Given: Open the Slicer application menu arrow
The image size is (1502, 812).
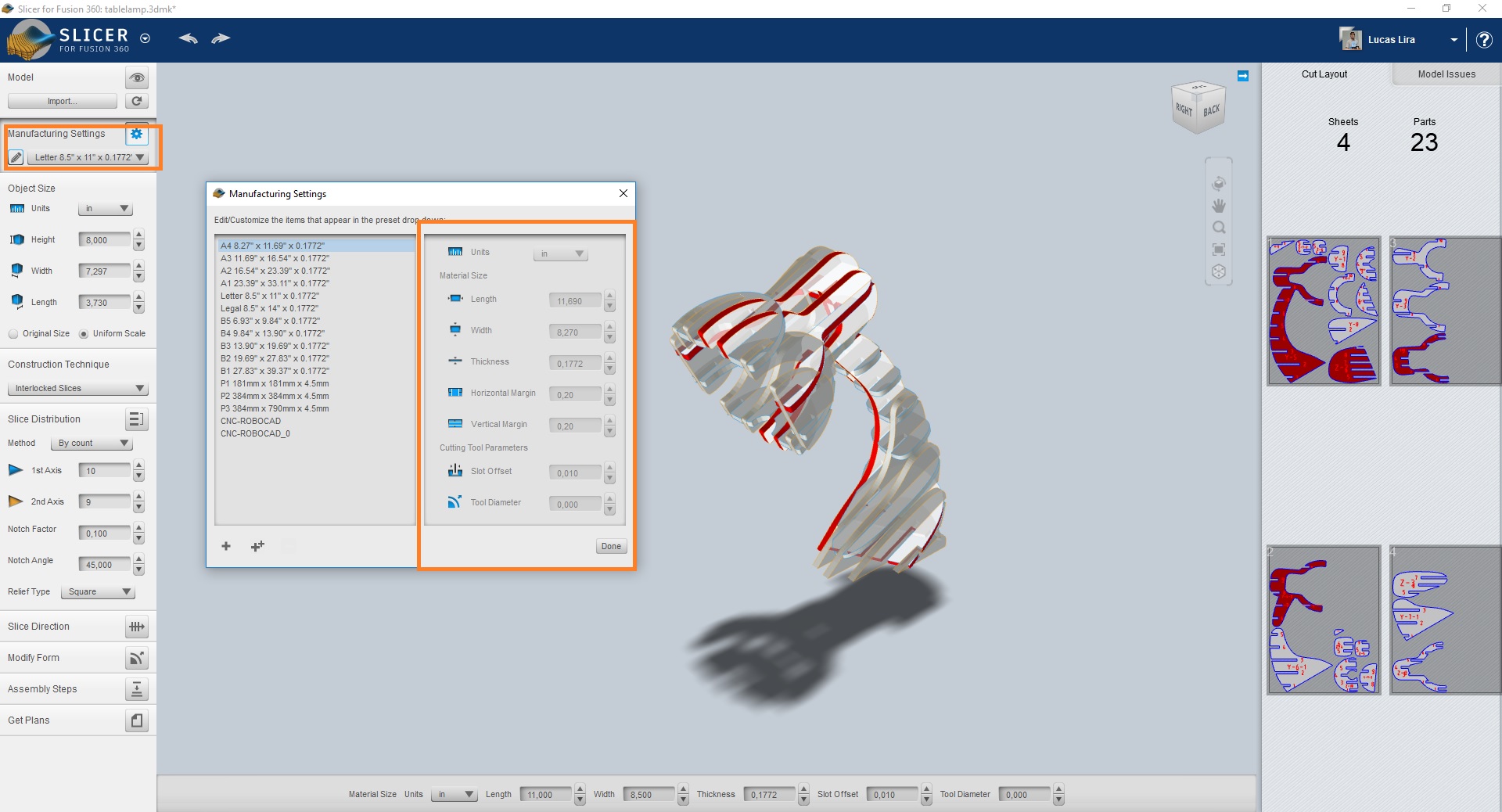Looking at the screenshot, I should [145, 38].
